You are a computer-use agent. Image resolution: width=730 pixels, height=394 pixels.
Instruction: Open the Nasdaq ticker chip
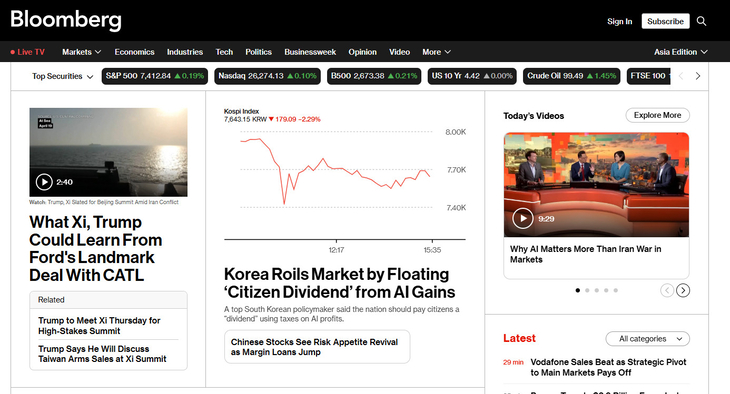[x=267, y=76]
